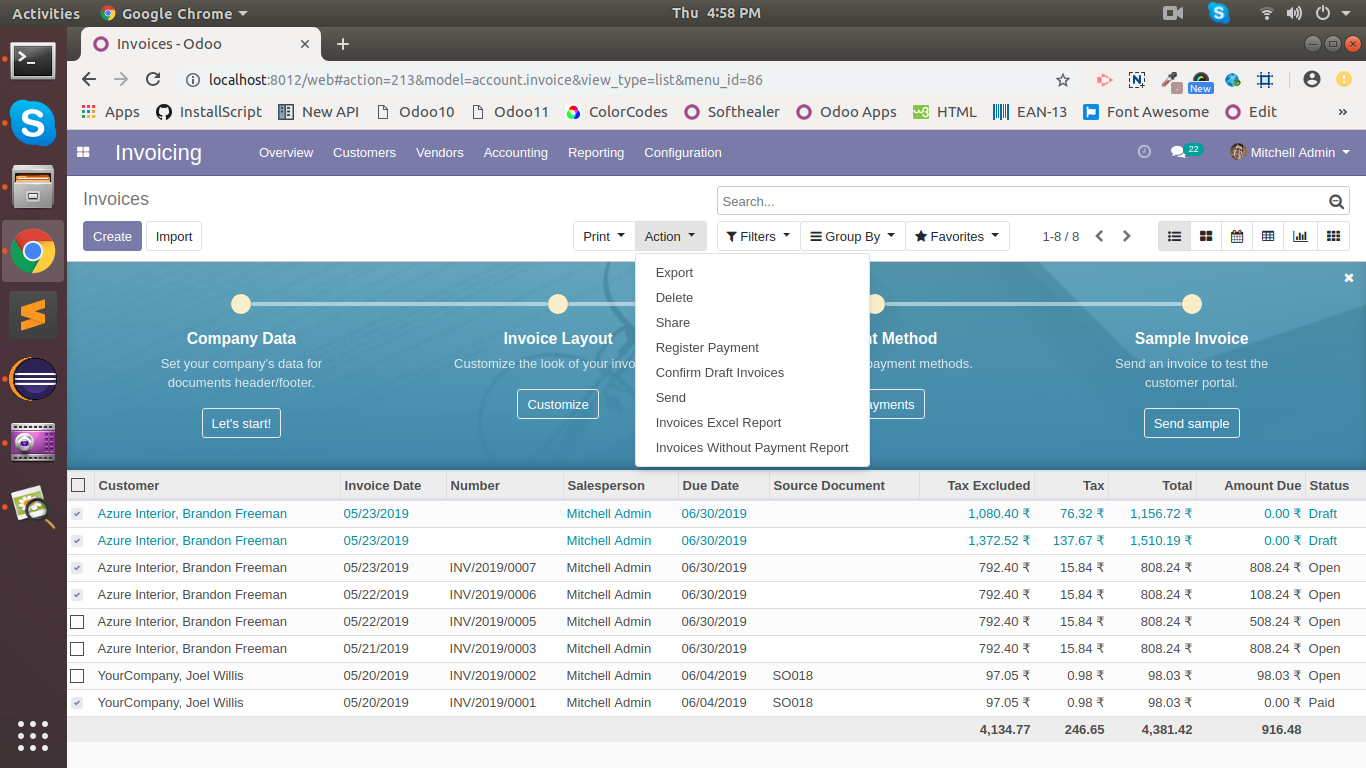Image resolution: width=1366 pixels, height=768 pixels.
Task: Click the search magnifier icon
Action: 1336,201
